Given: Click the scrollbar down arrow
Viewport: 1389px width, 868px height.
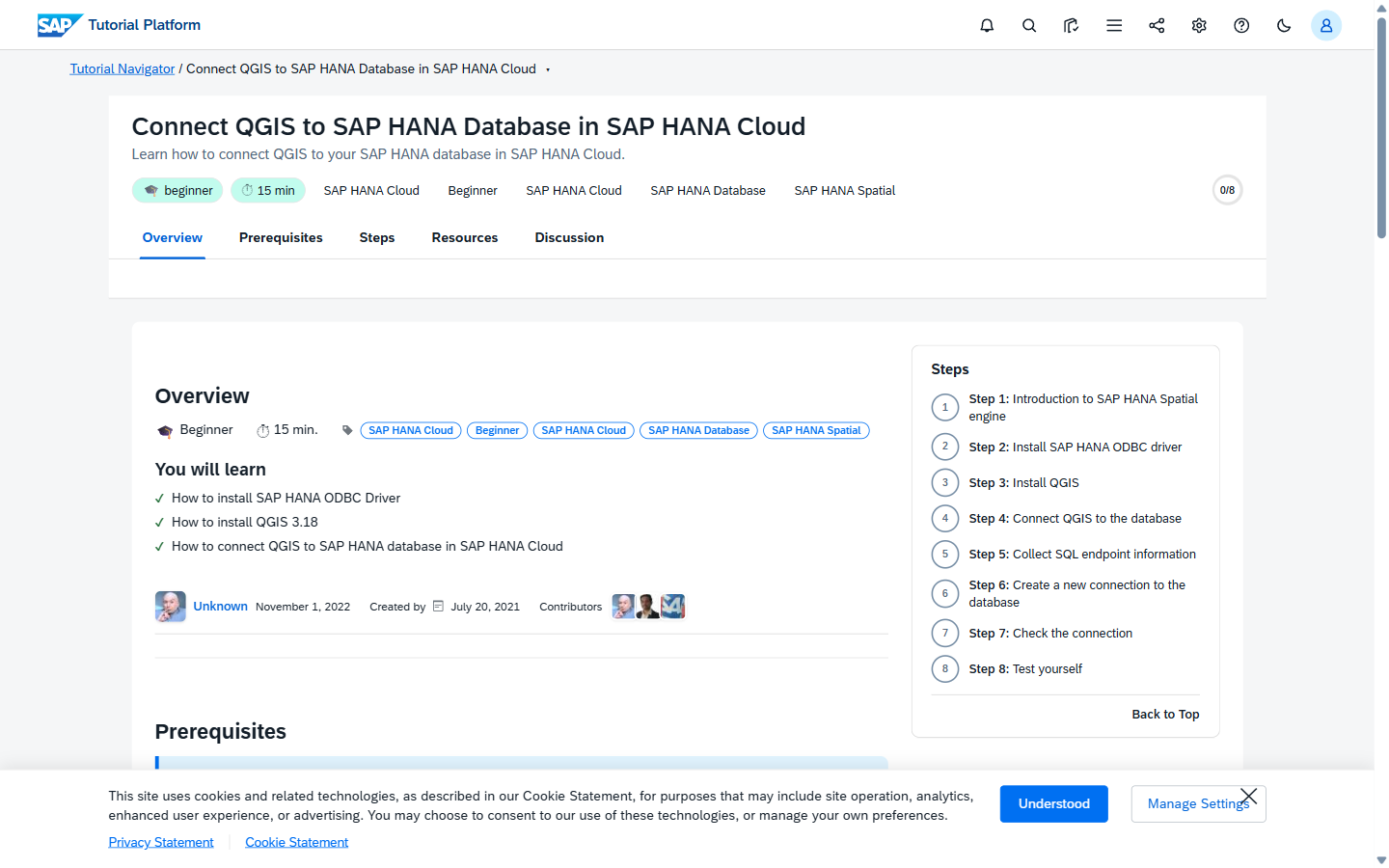Looking at the screenshot, I should coord(1381,859).
